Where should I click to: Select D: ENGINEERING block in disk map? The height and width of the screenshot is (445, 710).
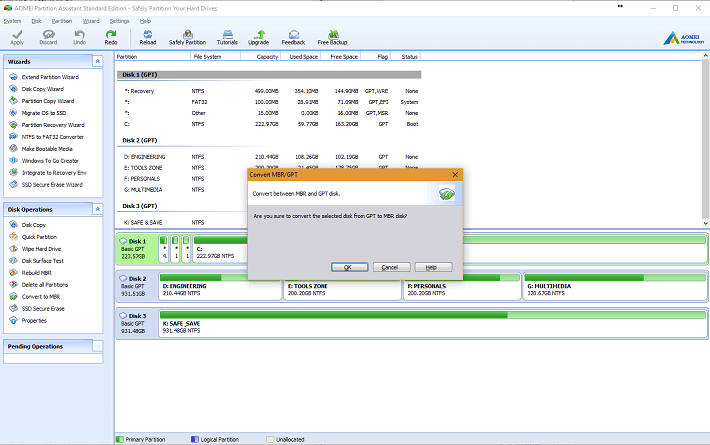pyautogui.click(x=220, y=286)
